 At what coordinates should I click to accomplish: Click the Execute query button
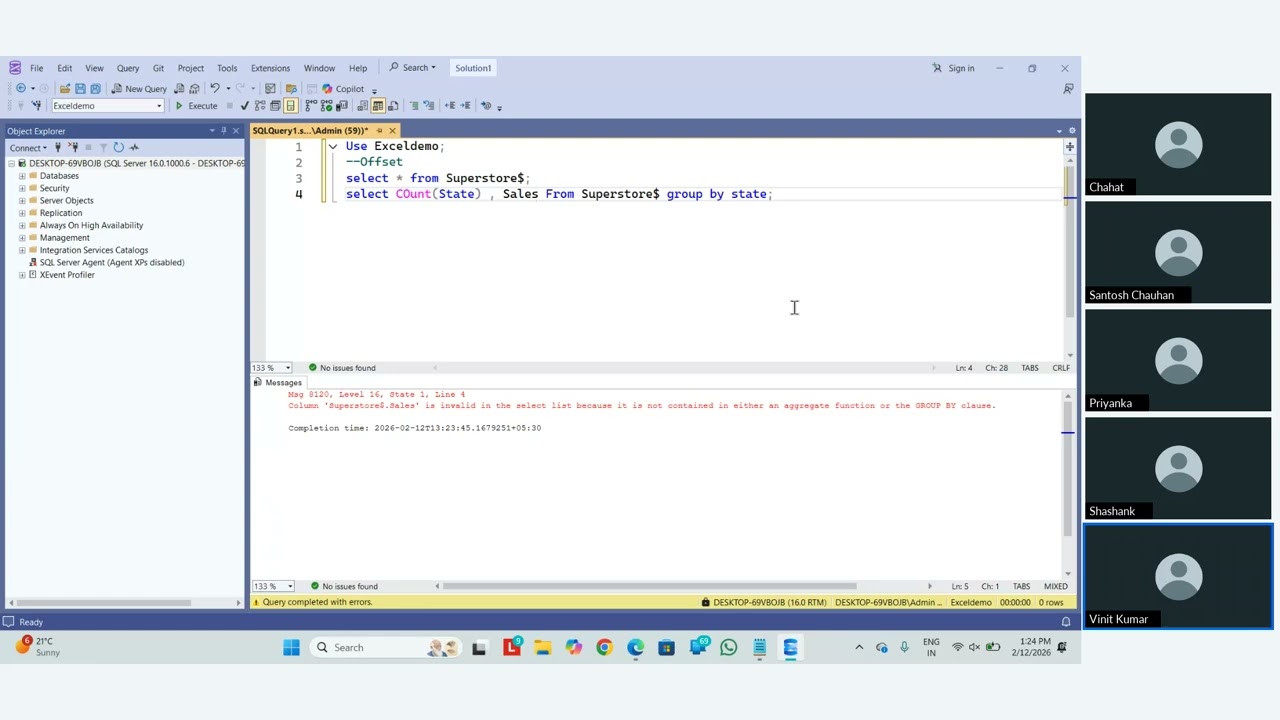pyautogui.click(x=197, y=105)
